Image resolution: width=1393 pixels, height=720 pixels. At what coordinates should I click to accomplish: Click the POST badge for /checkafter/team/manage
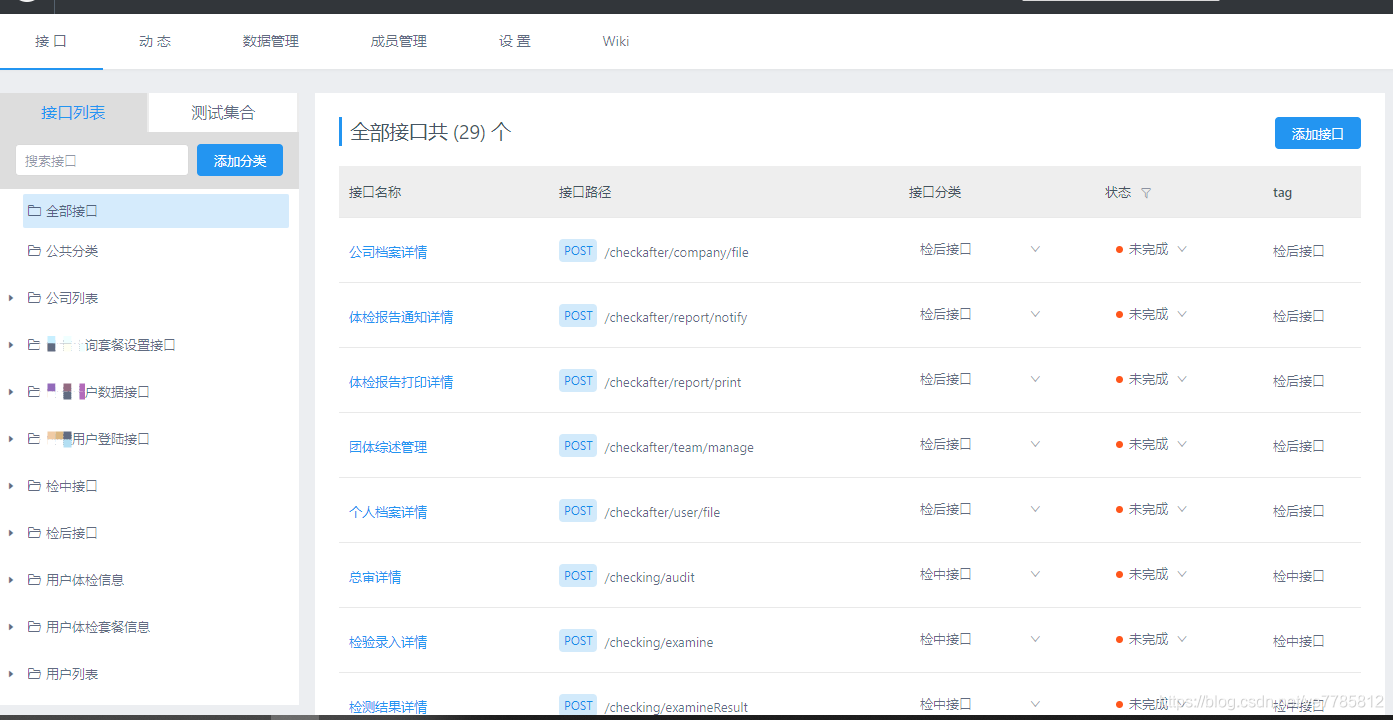pyautogui.click(x=578, y=446)
